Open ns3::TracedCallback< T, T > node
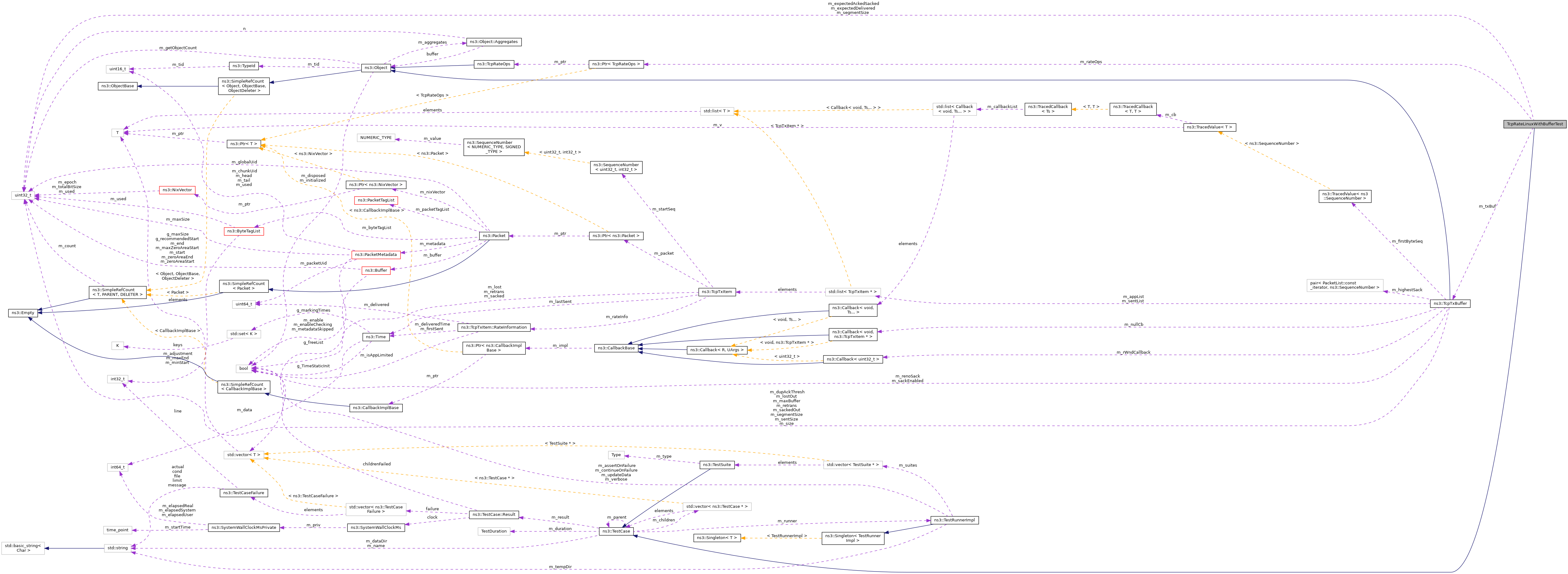1568x574 pixels. tap(1133, 109)
